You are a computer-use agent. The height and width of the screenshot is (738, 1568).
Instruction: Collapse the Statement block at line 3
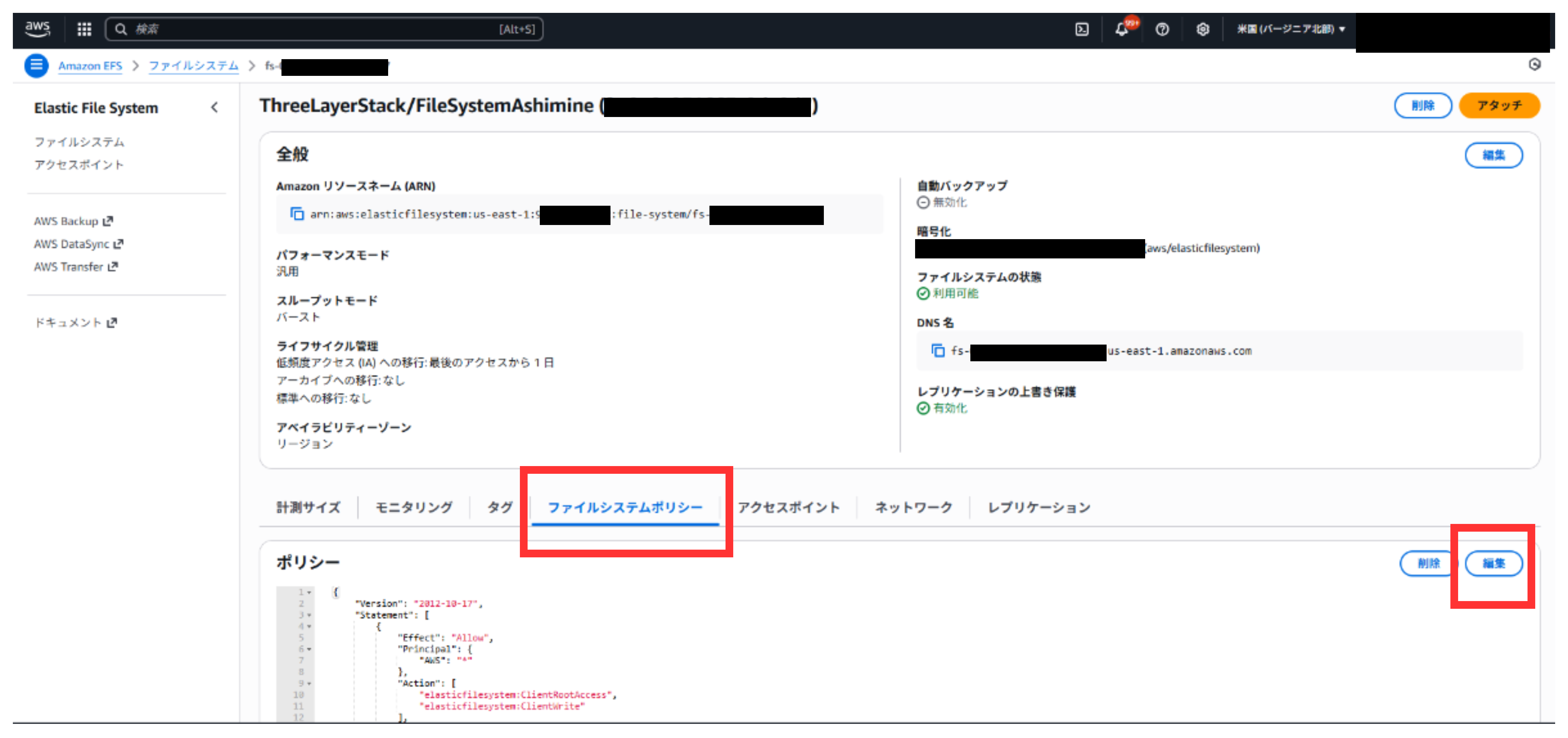(x=309, y=614)
